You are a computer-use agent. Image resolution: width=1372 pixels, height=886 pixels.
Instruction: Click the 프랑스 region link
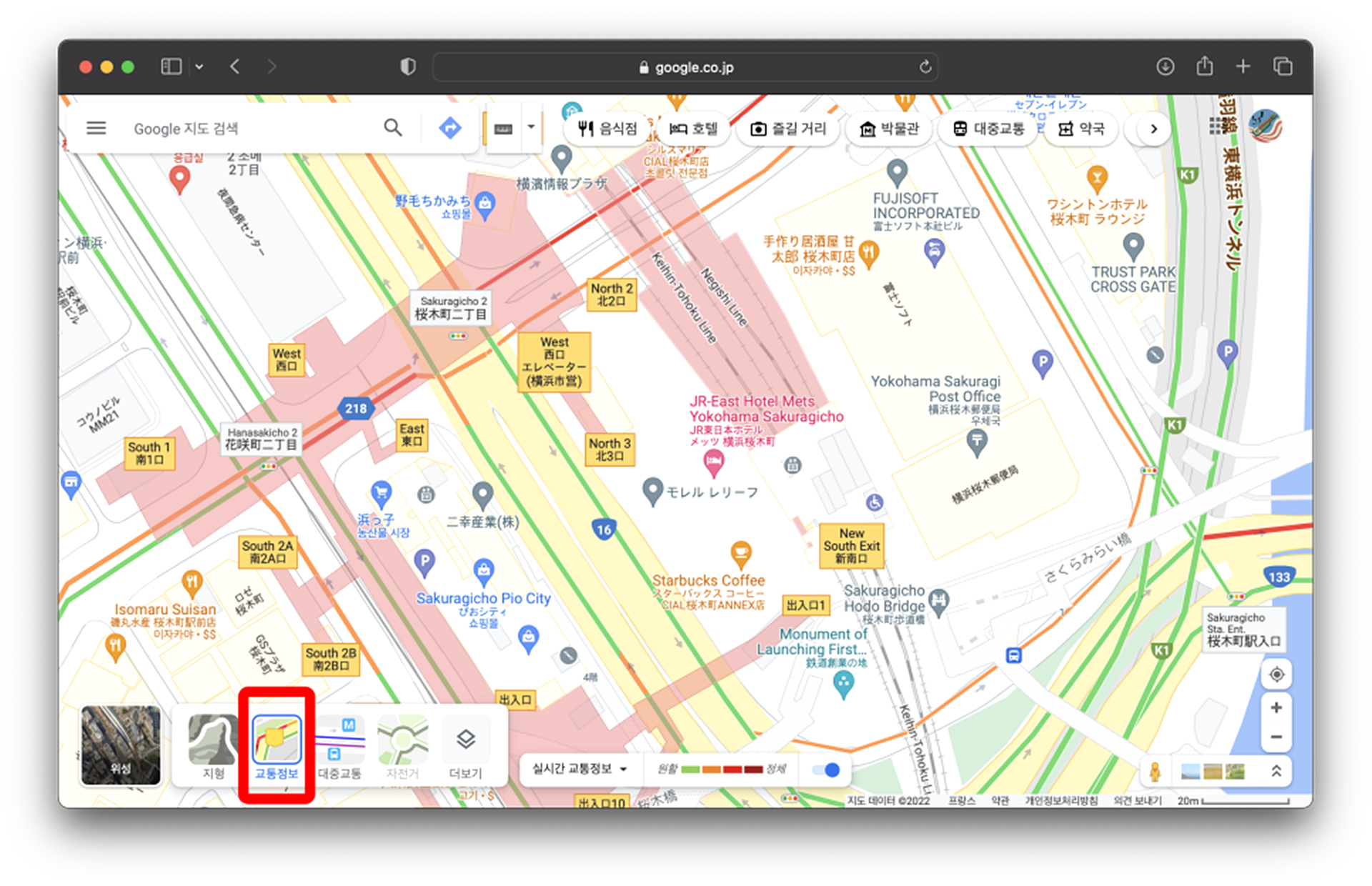(963, 801)
